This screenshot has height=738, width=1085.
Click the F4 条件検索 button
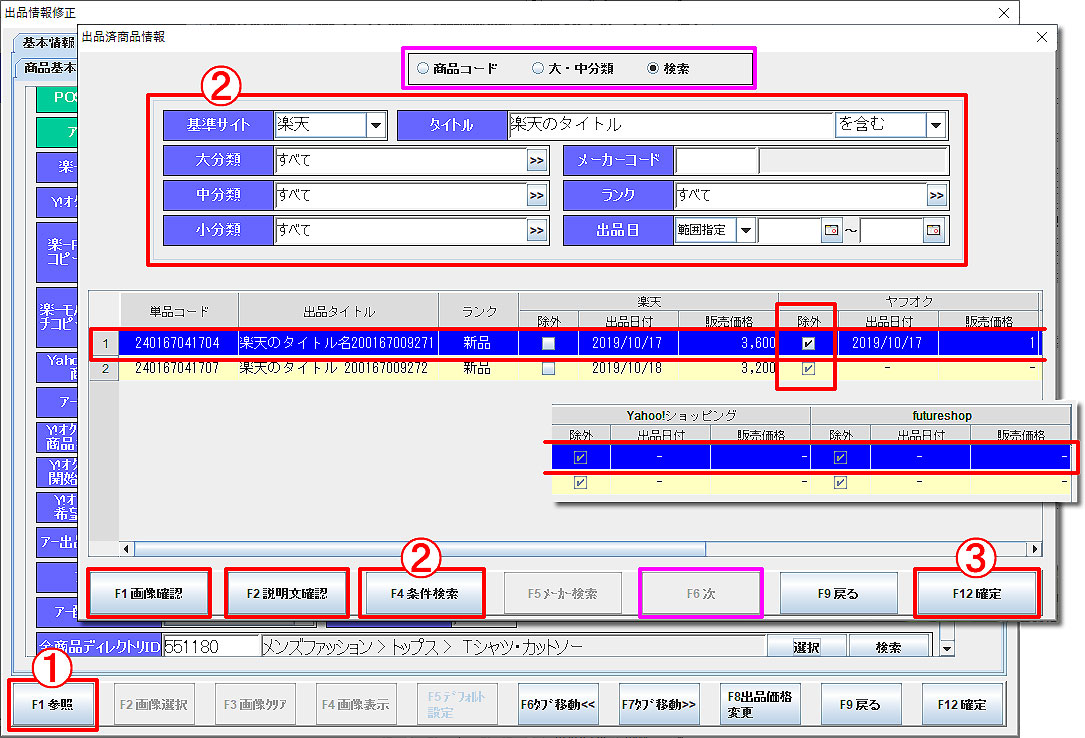424,593
